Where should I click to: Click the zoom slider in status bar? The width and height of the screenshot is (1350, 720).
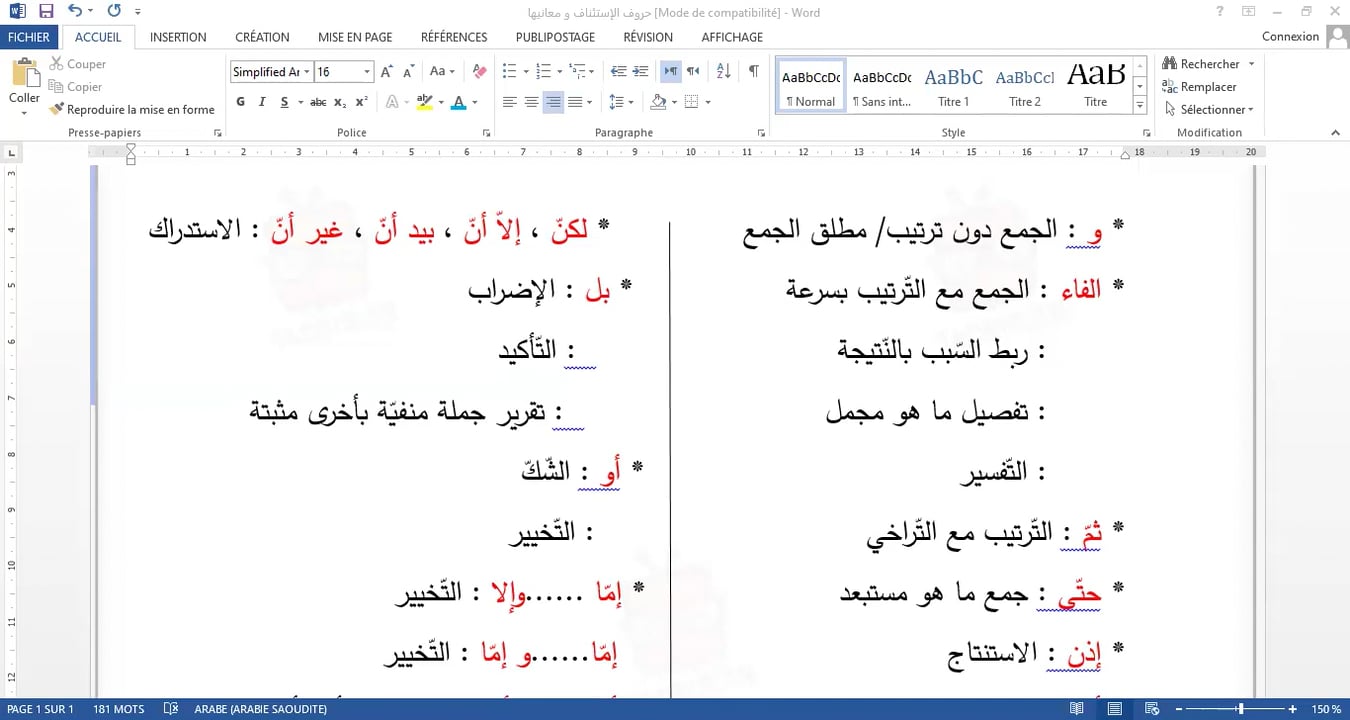[x=1241, y=709]
